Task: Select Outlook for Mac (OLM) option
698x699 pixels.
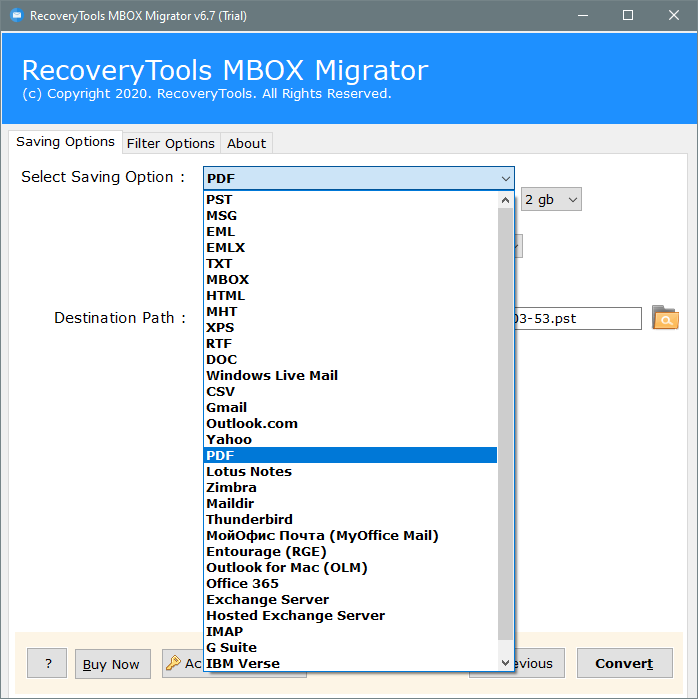Action: click(x=351, y=568)
